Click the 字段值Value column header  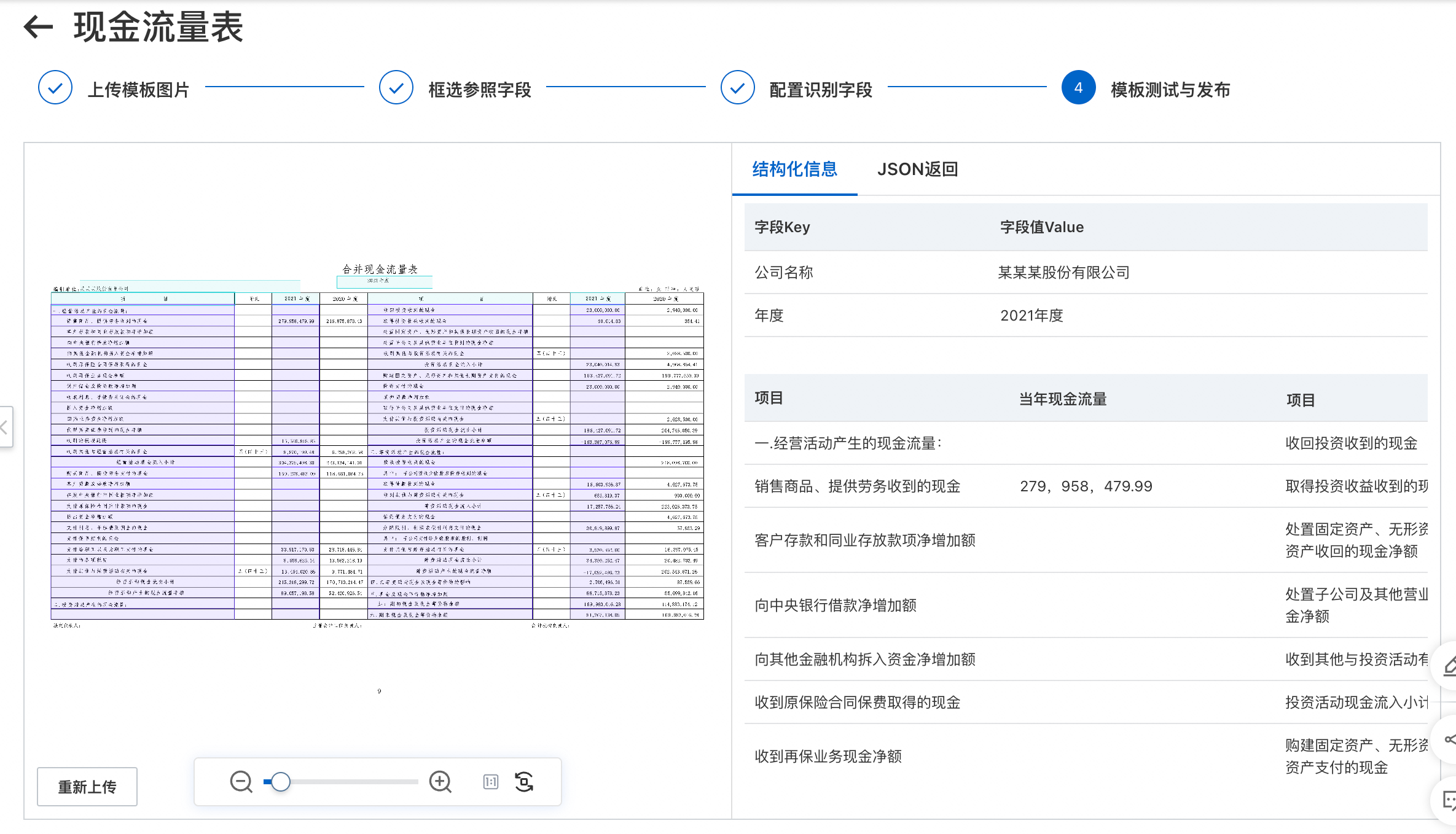[1042, 227]
